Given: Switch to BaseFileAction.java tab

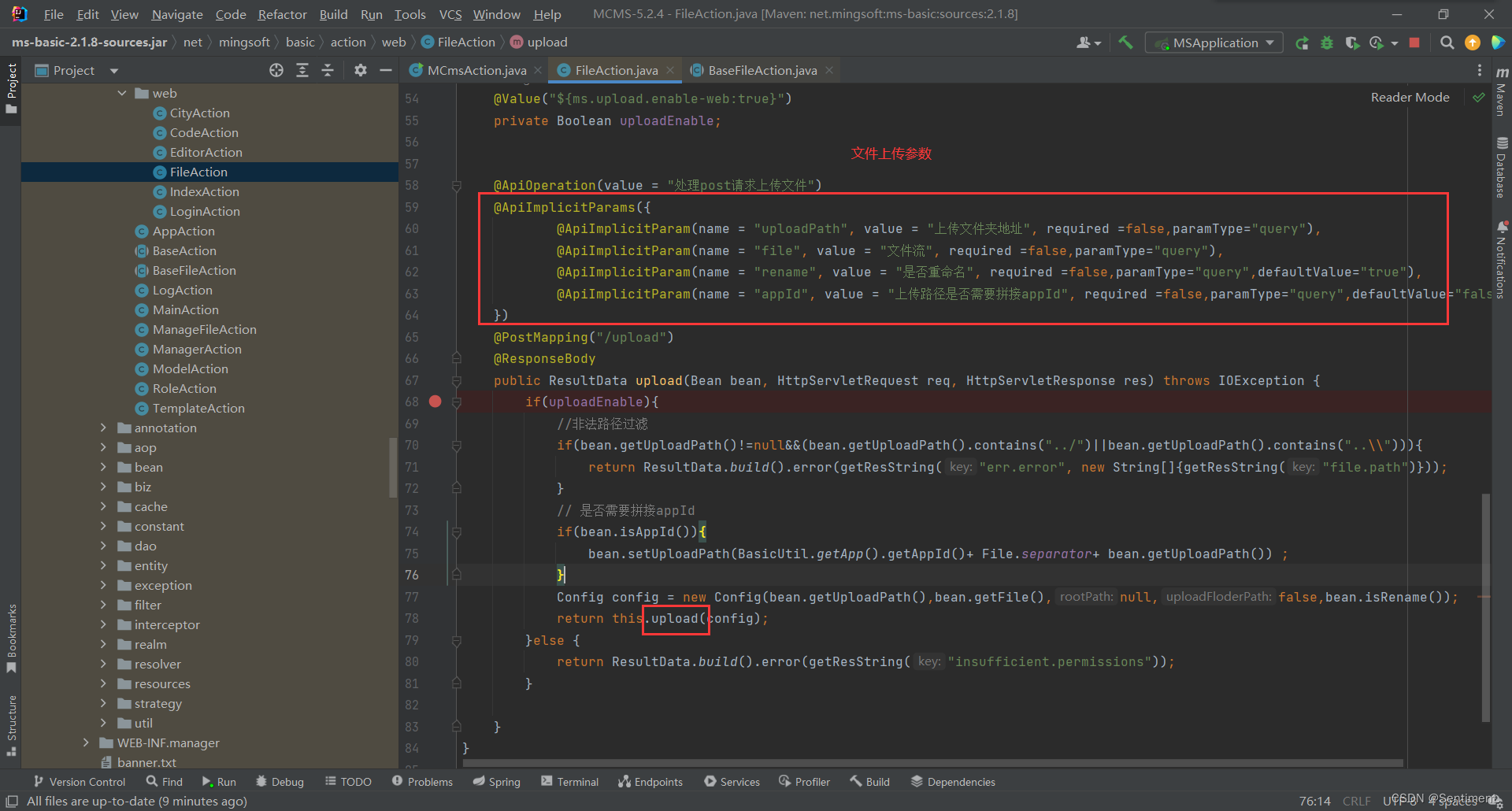Looking at the screenshot, I should [x=762, y=71].
